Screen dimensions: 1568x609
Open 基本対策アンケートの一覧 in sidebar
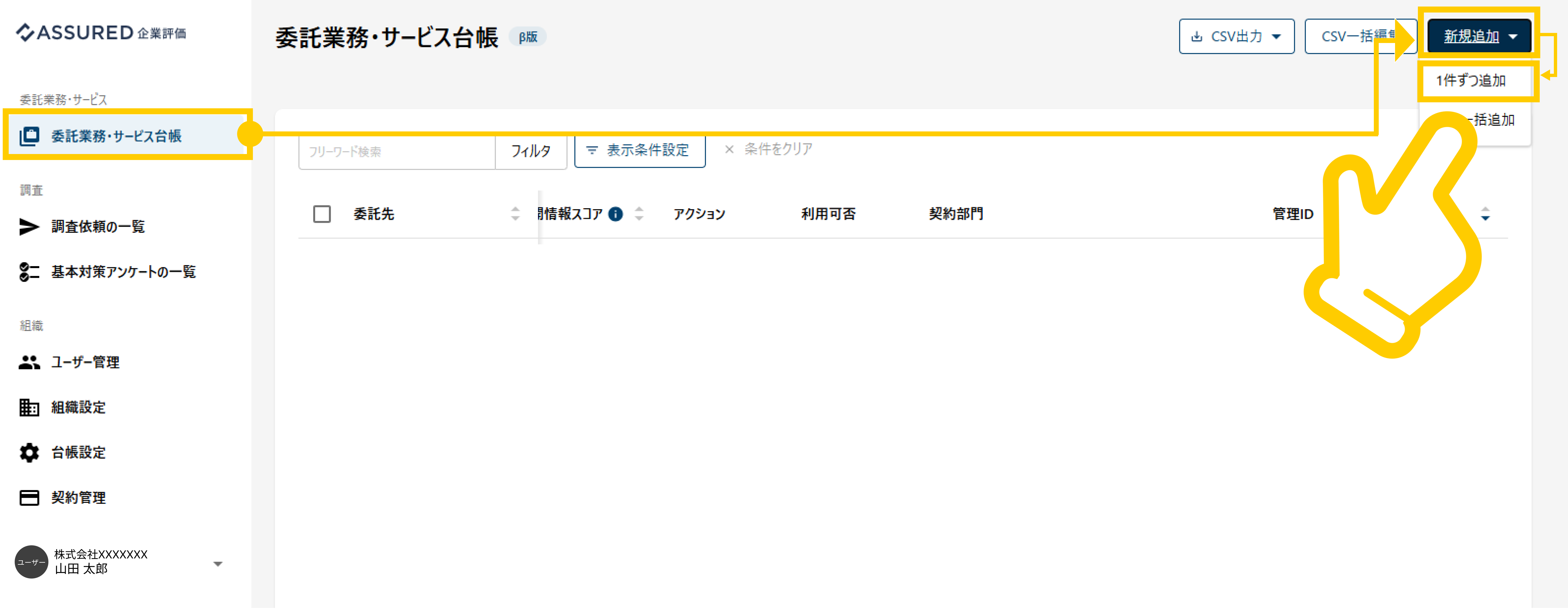[x=123, y=272]
